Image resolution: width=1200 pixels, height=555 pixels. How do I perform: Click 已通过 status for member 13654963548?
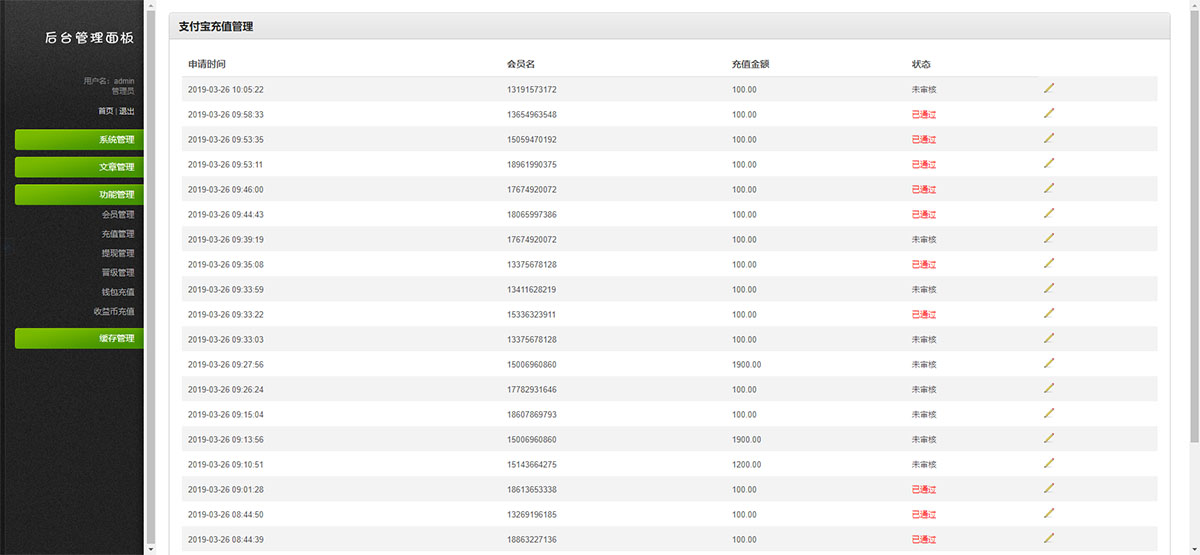[924, 114]
